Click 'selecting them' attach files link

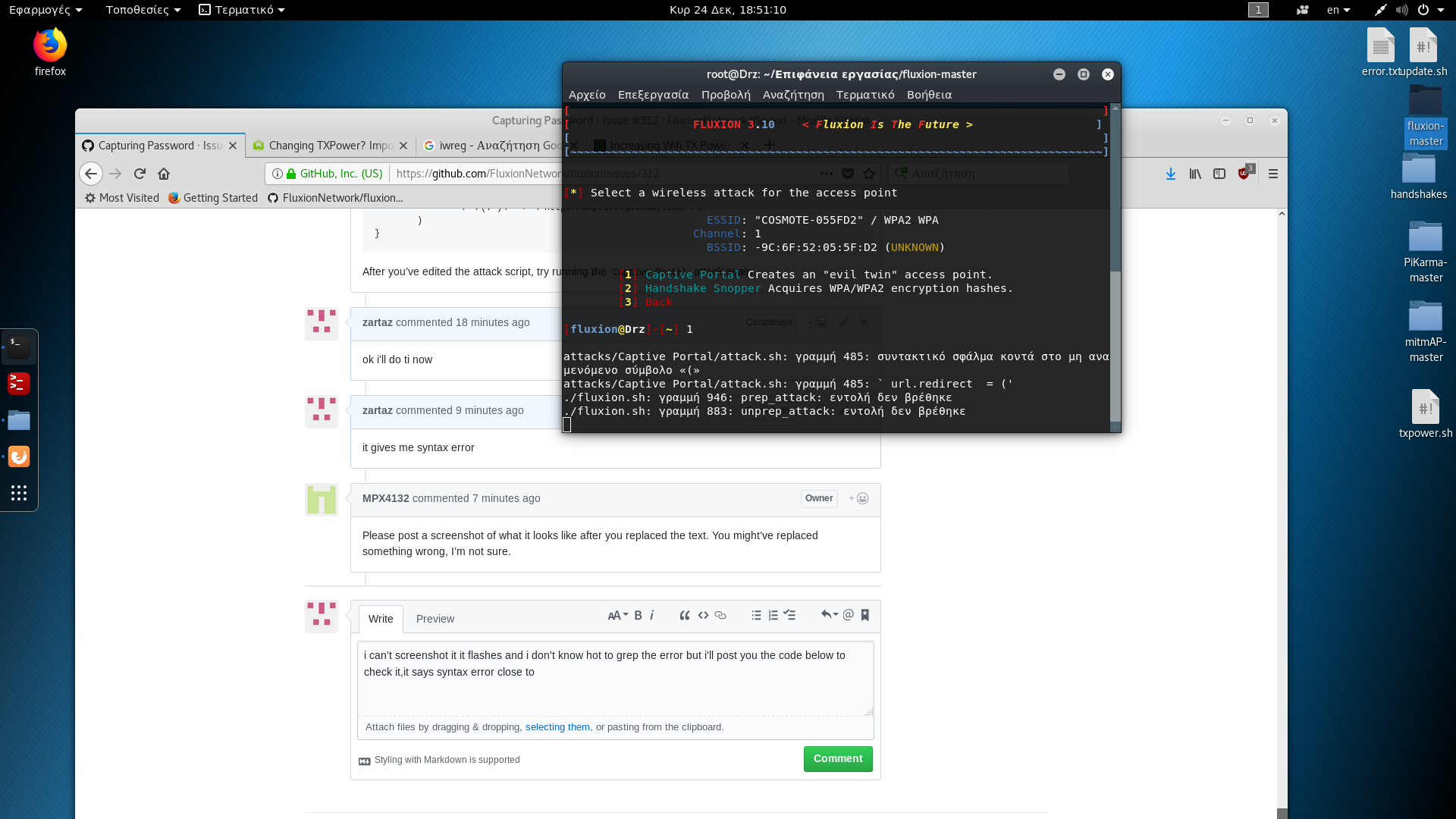click(557, 727)
